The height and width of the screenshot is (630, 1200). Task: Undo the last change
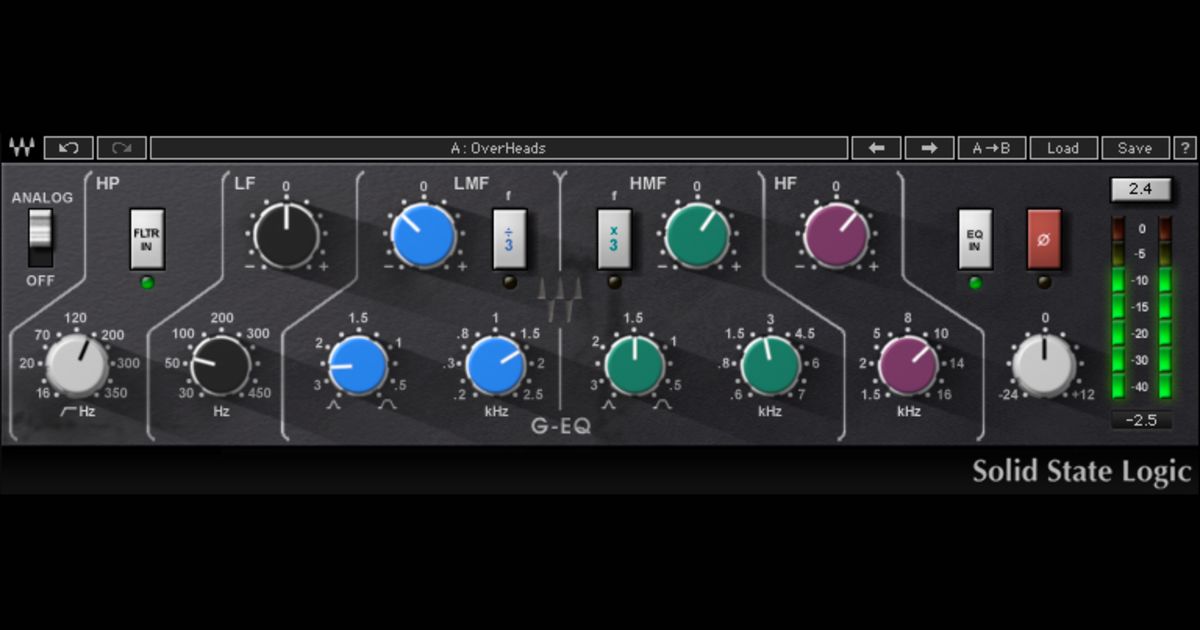pos(68,148)
